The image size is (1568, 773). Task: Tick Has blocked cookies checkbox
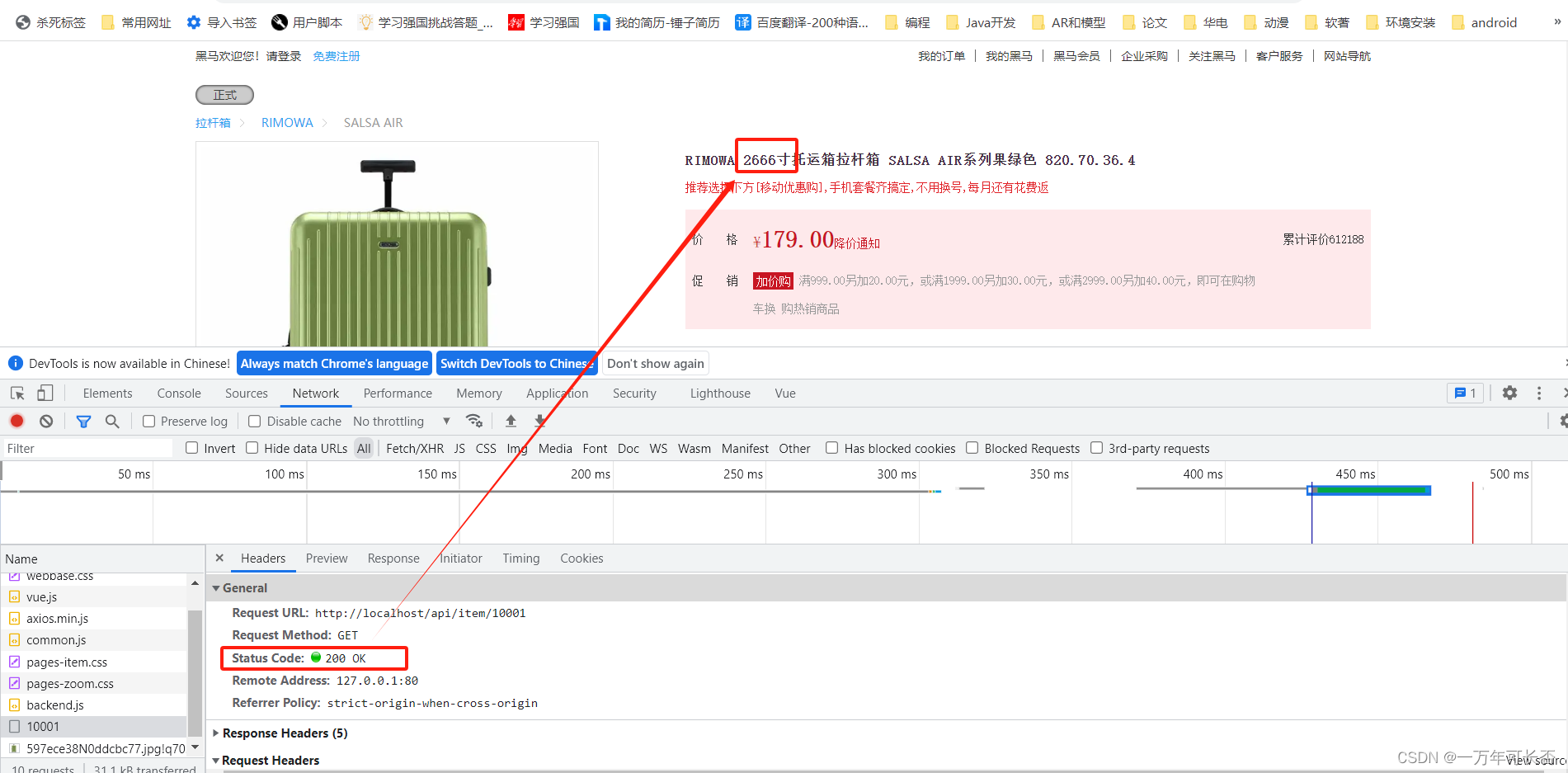point(832,448)
